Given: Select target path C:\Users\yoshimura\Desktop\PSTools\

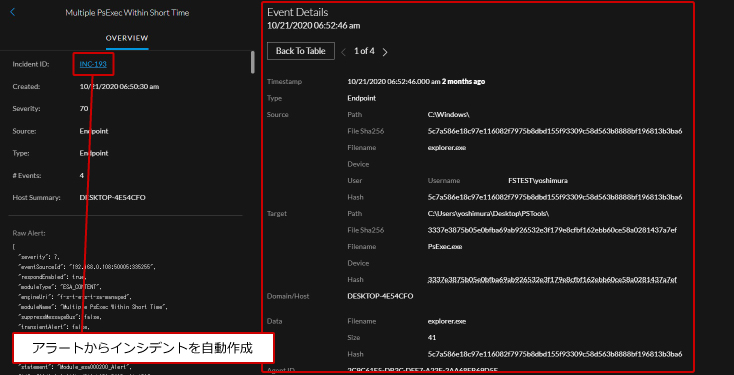Looking at the screenshot, I should 488,213.
